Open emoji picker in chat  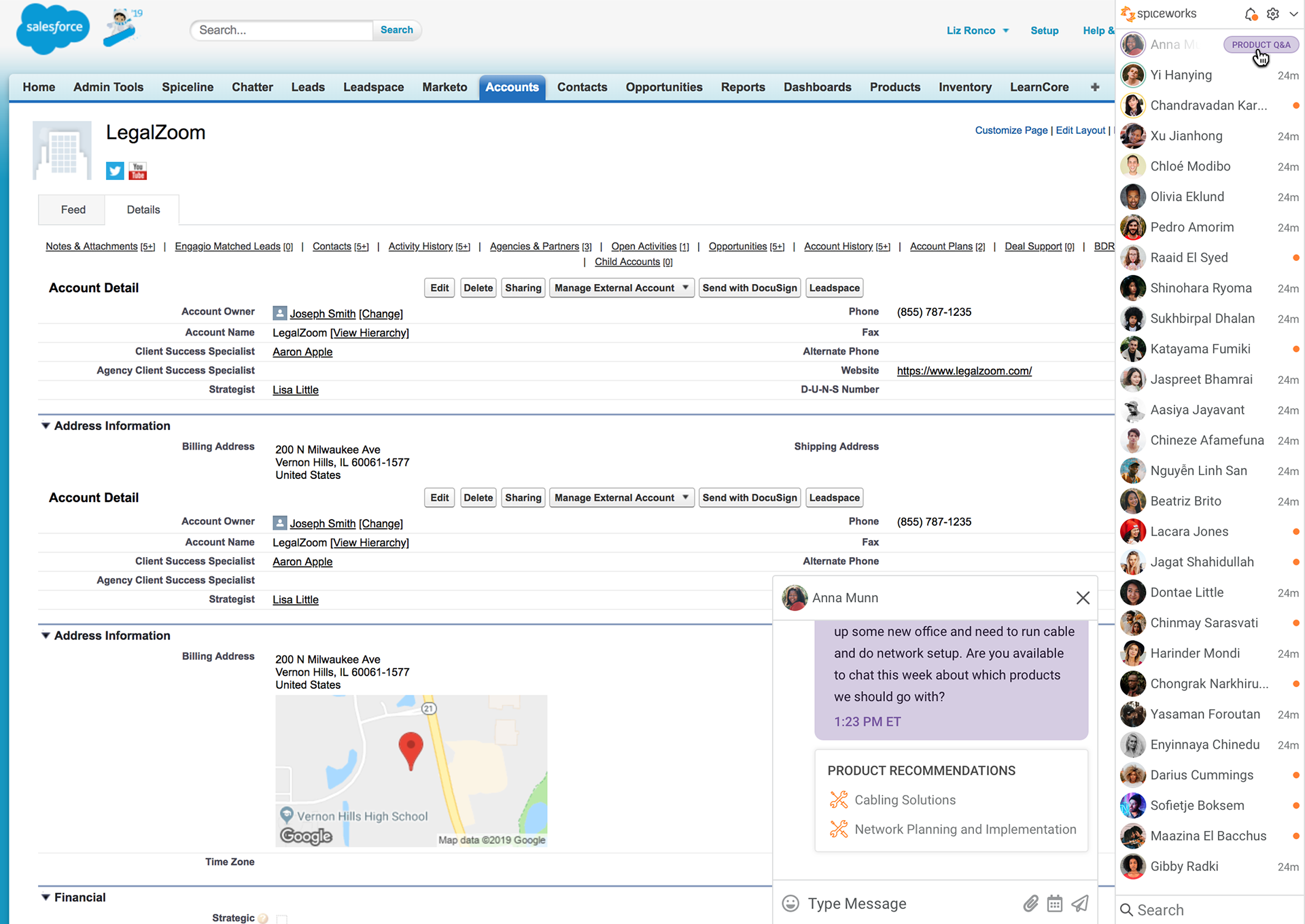[790, 903]
